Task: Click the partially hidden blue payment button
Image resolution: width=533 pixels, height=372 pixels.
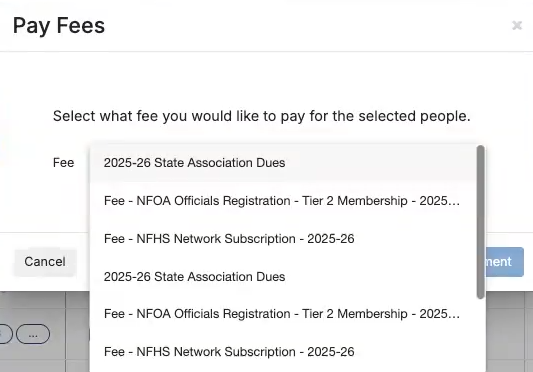Action: coord(505,262)
